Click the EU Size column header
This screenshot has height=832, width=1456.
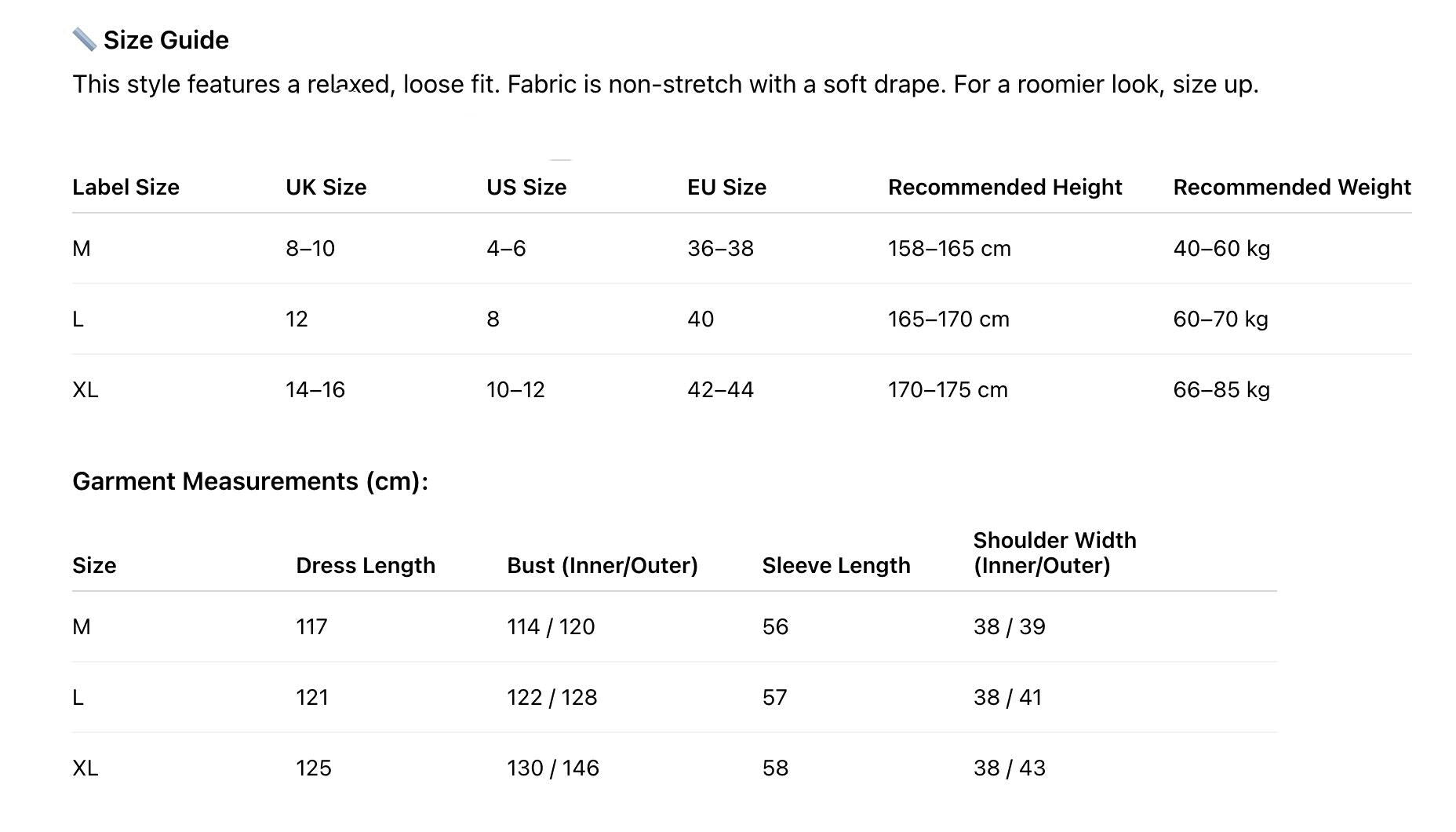pos(726,188)
